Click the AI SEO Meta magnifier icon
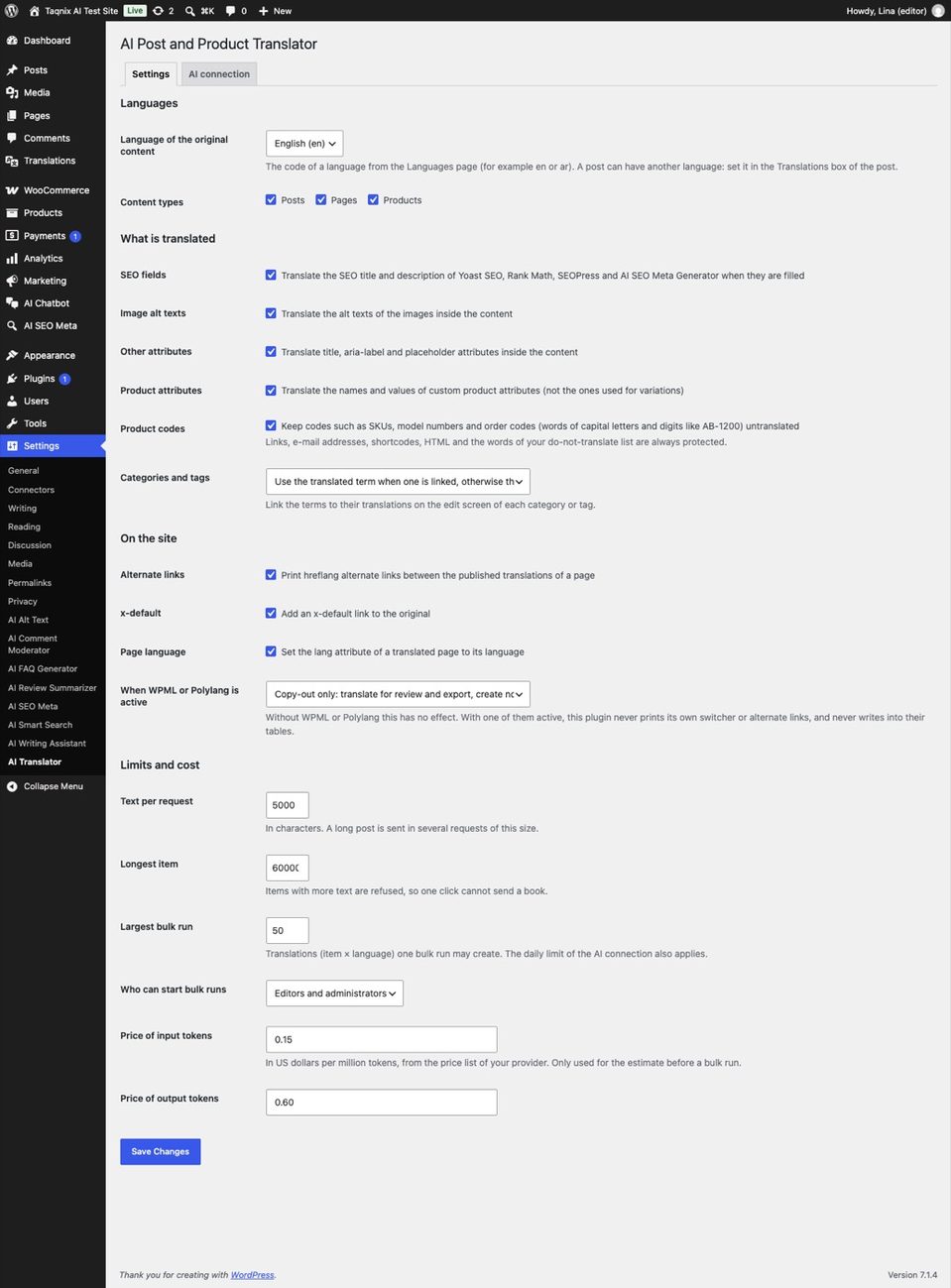951x1288 pixels. tap(12, 325)
